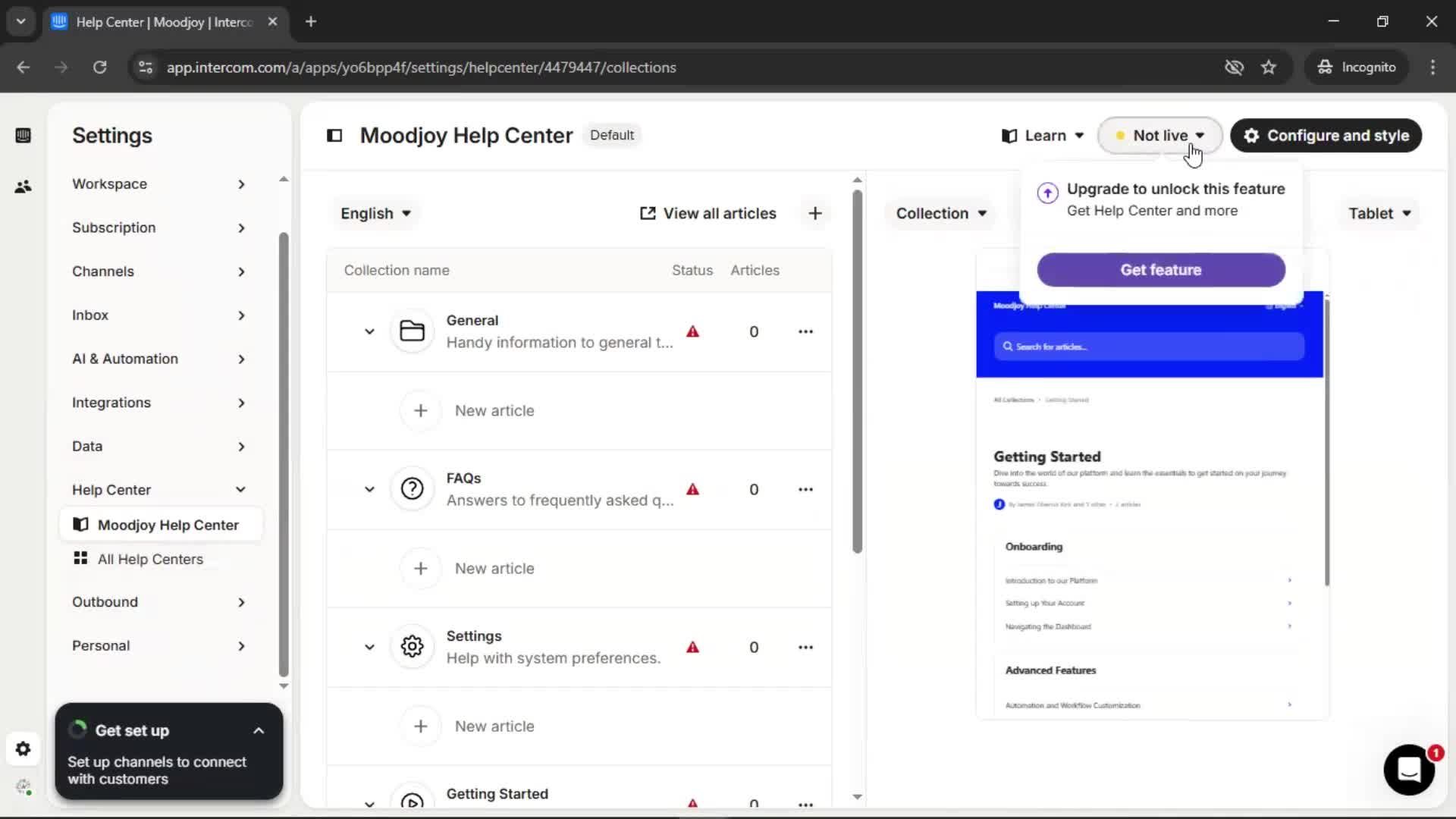Expand the Data settings section
1456x819 pixels.
(x=159, y=447)
